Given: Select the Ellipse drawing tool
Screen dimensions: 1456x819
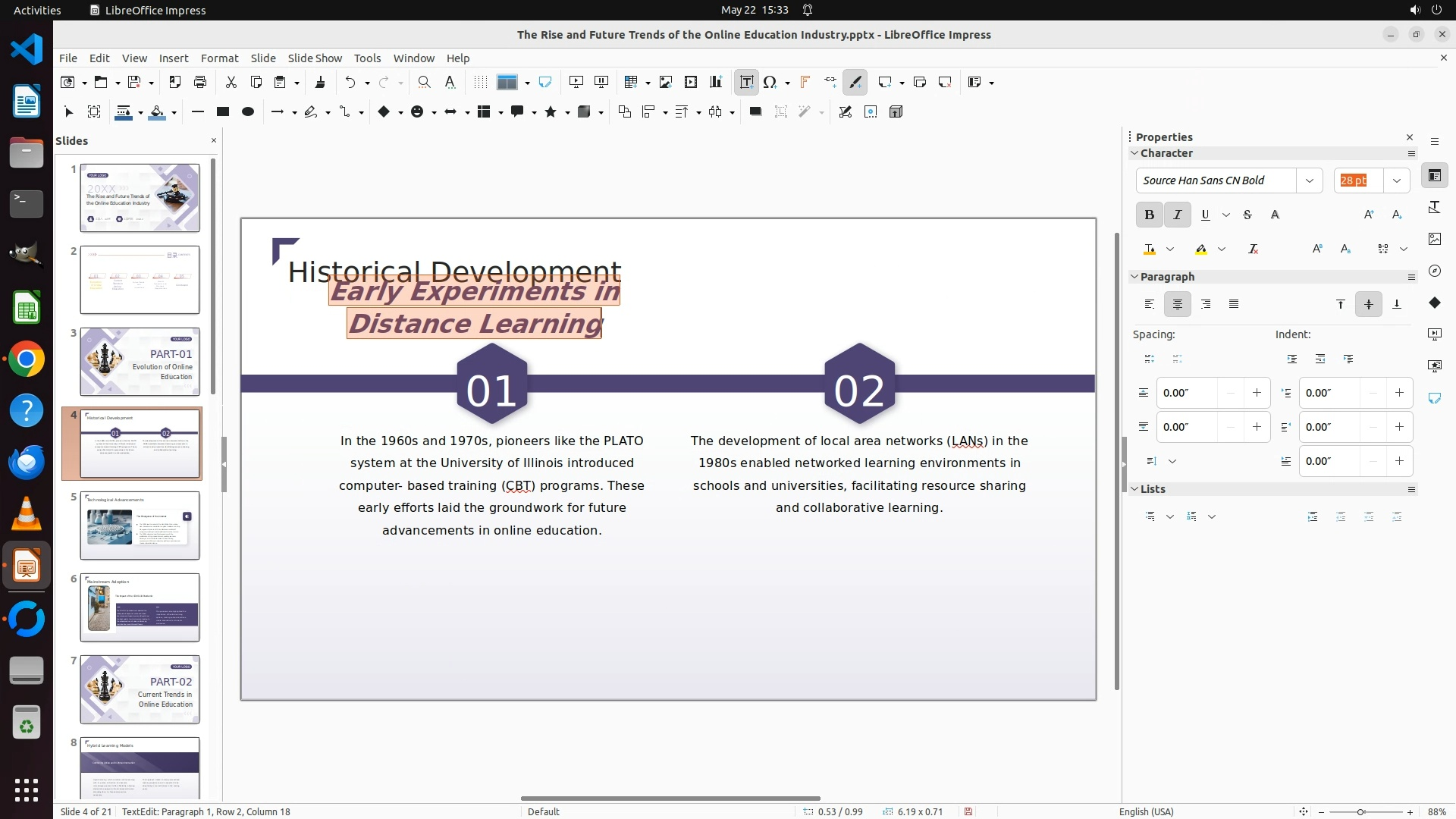Looking at the screenshot, I should click(x=247, y=111).
